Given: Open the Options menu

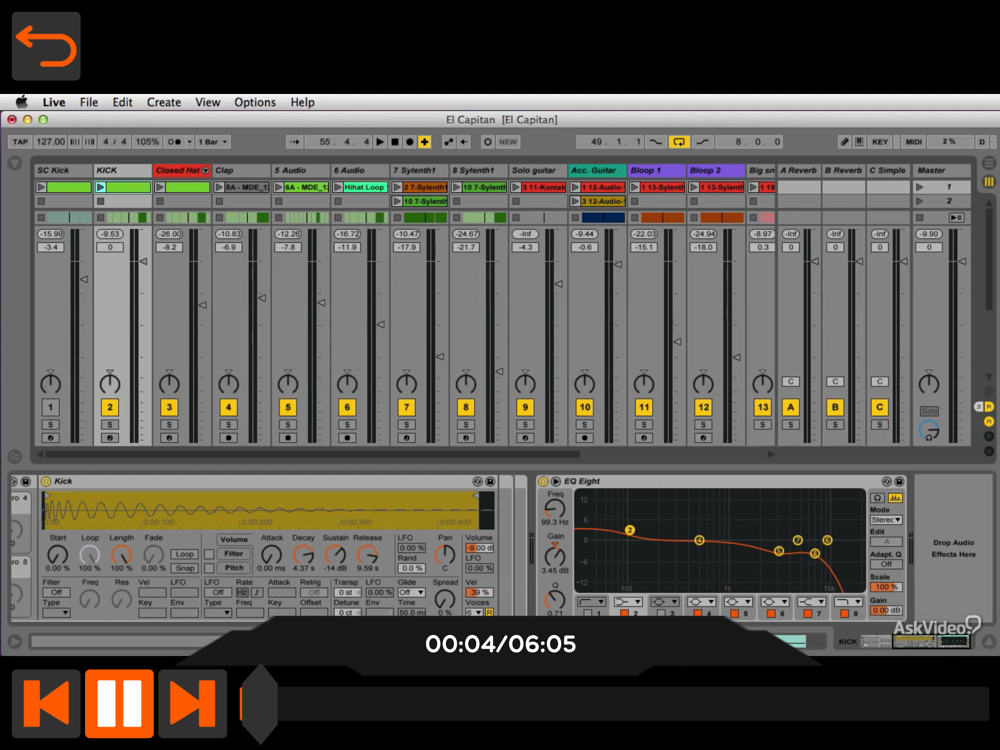Looking at the screenshot, I should point(255,102).
